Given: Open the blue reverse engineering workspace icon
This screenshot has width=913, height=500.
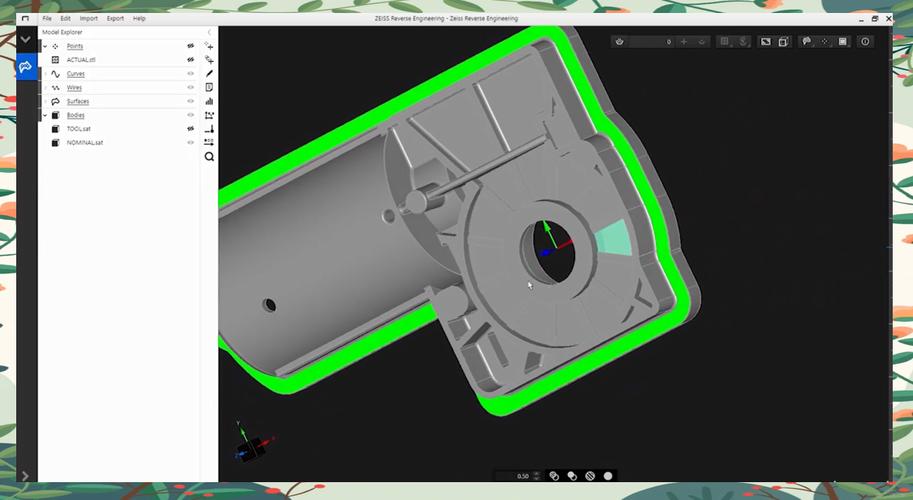Looking at the screenshot, I should click(x=26, y=67).
